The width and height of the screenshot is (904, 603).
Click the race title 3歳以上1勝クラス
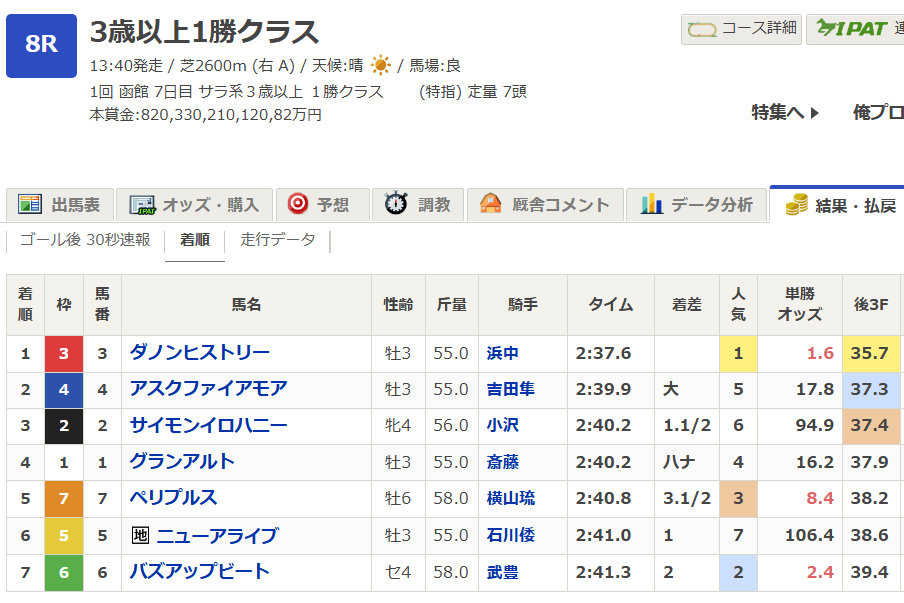click(x=204, y=32)
